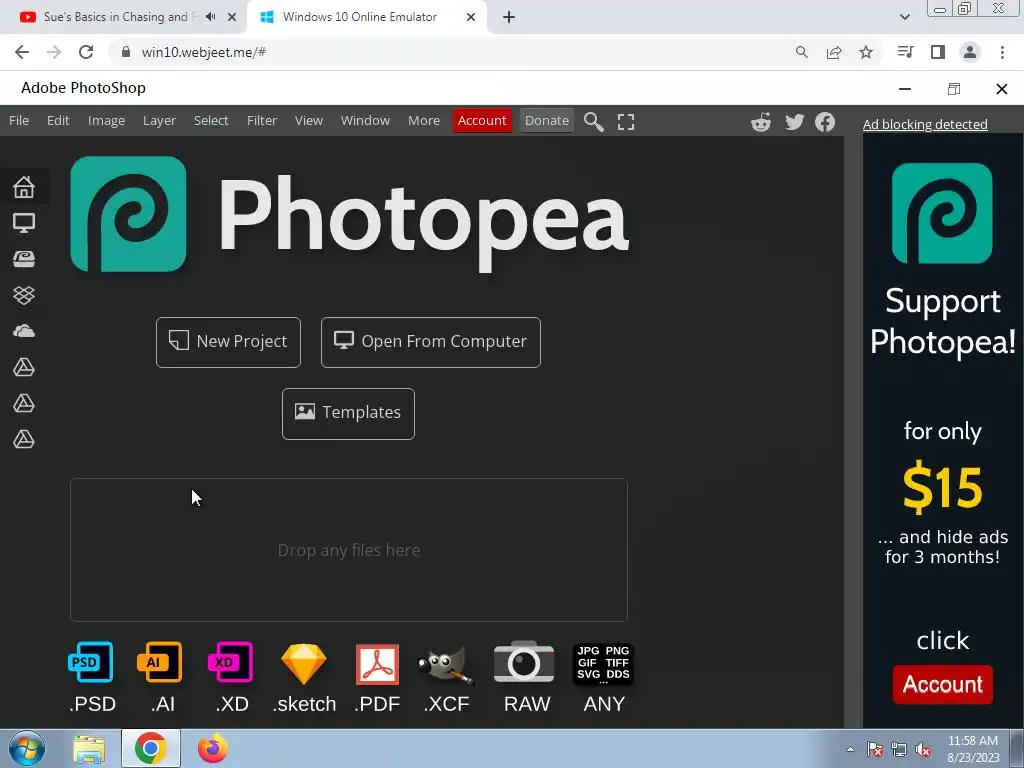Toggle Photopea fullscreen mode icon
The width and height of the screenshot is (1024, 768).
626,121
